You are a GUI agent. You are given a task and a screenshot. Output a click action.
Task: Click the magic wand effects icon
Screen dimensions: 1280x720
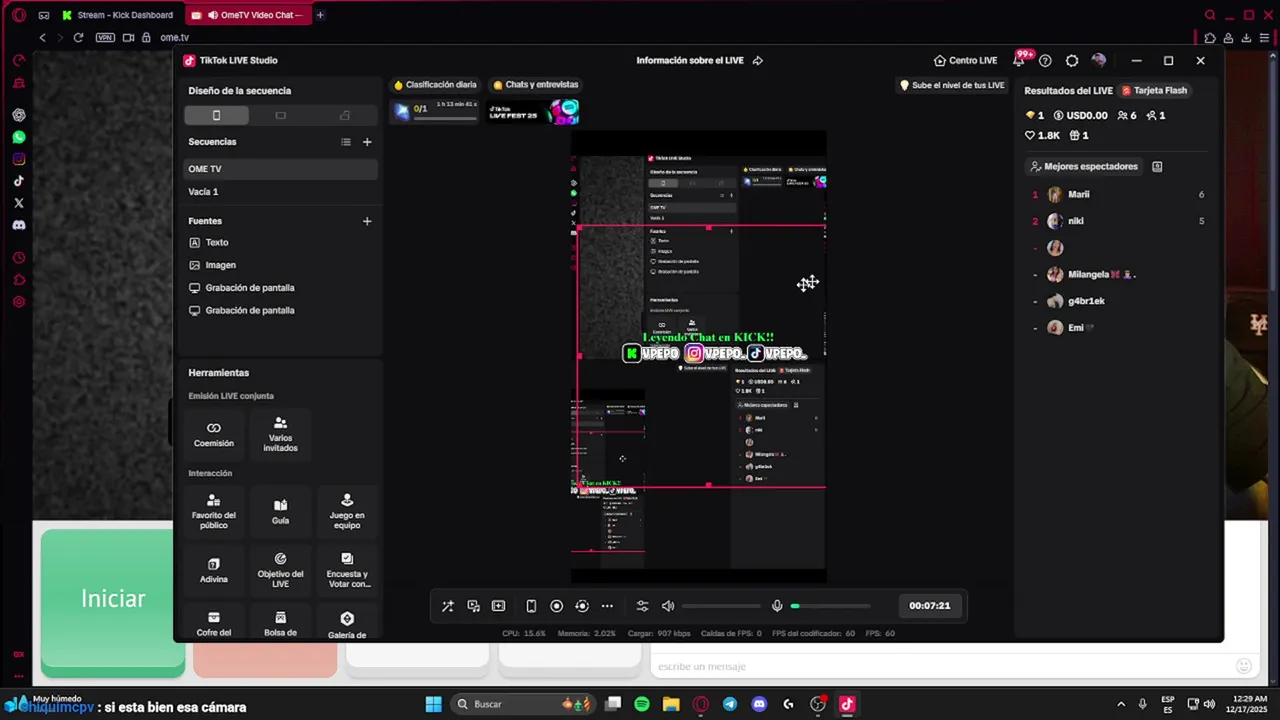[447, 606]
